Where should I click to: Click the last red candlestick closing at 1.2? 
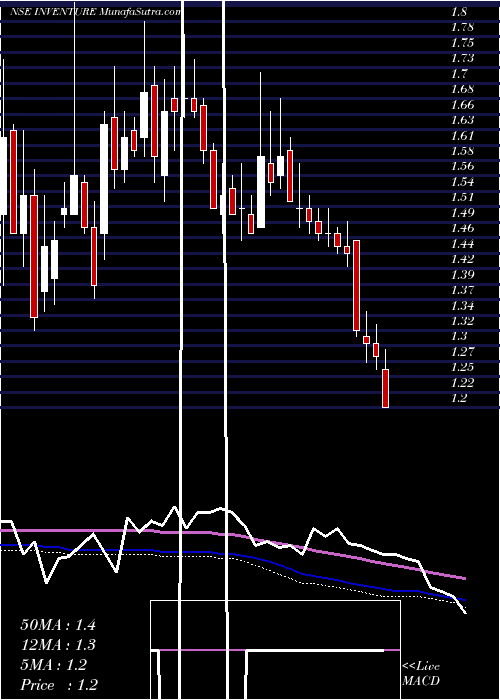[x=385, y=388]
